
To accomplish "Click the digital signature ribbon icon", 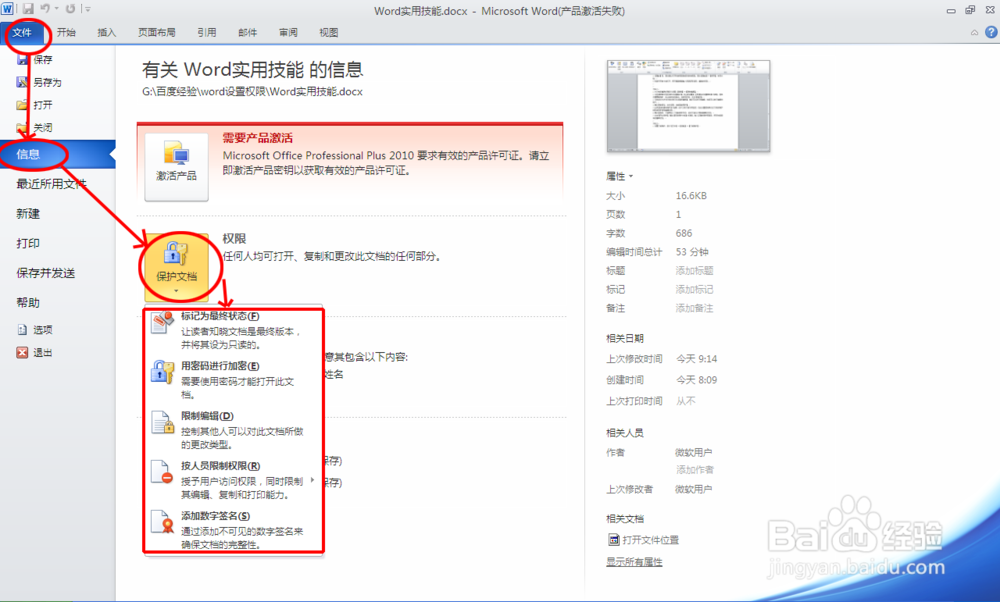I will pos(162,522).
